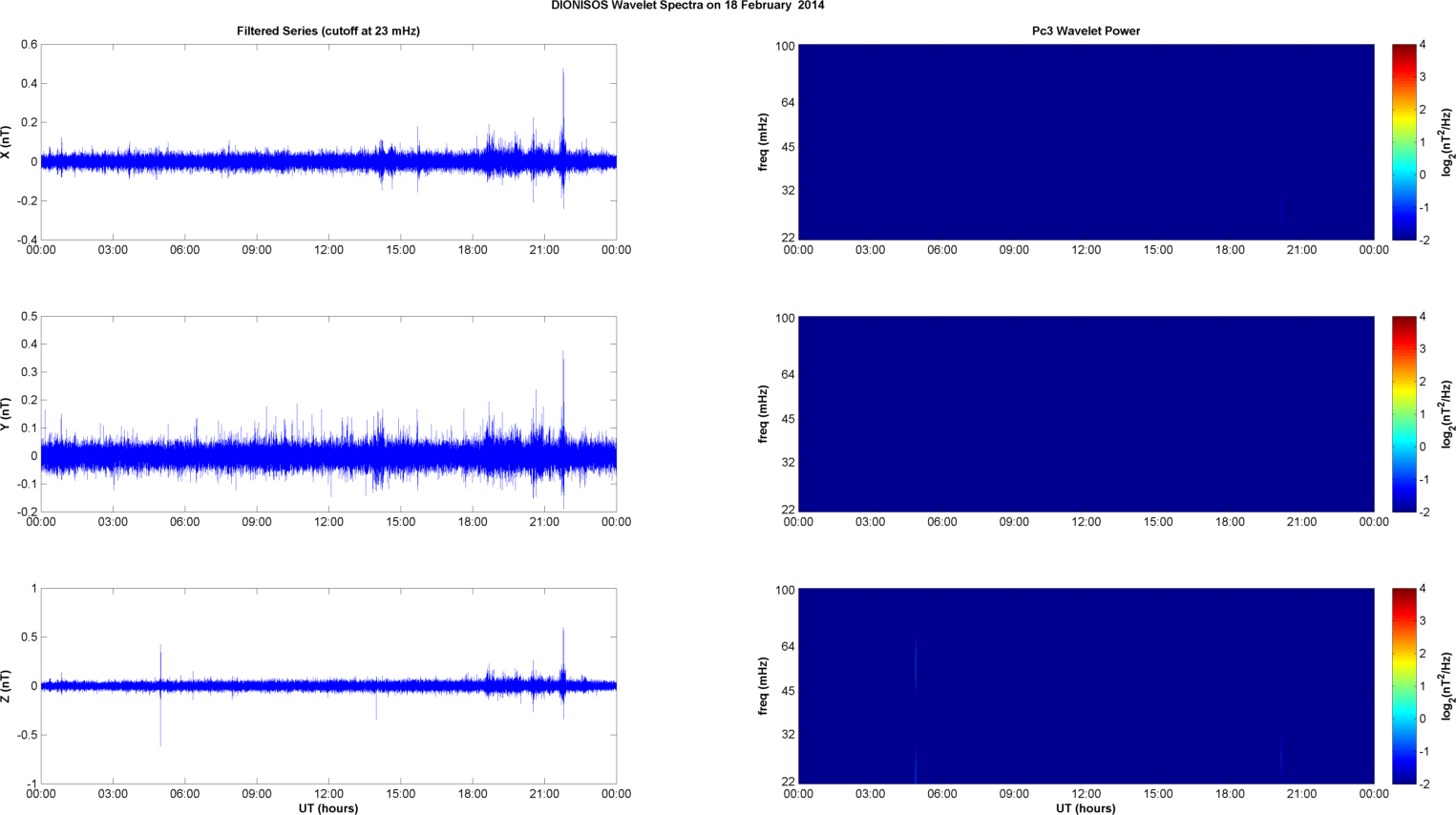Screen dimensions: 1456x815
Task: Click the '64' frequency tick on Y spectrogram
Action: [789, 375]
